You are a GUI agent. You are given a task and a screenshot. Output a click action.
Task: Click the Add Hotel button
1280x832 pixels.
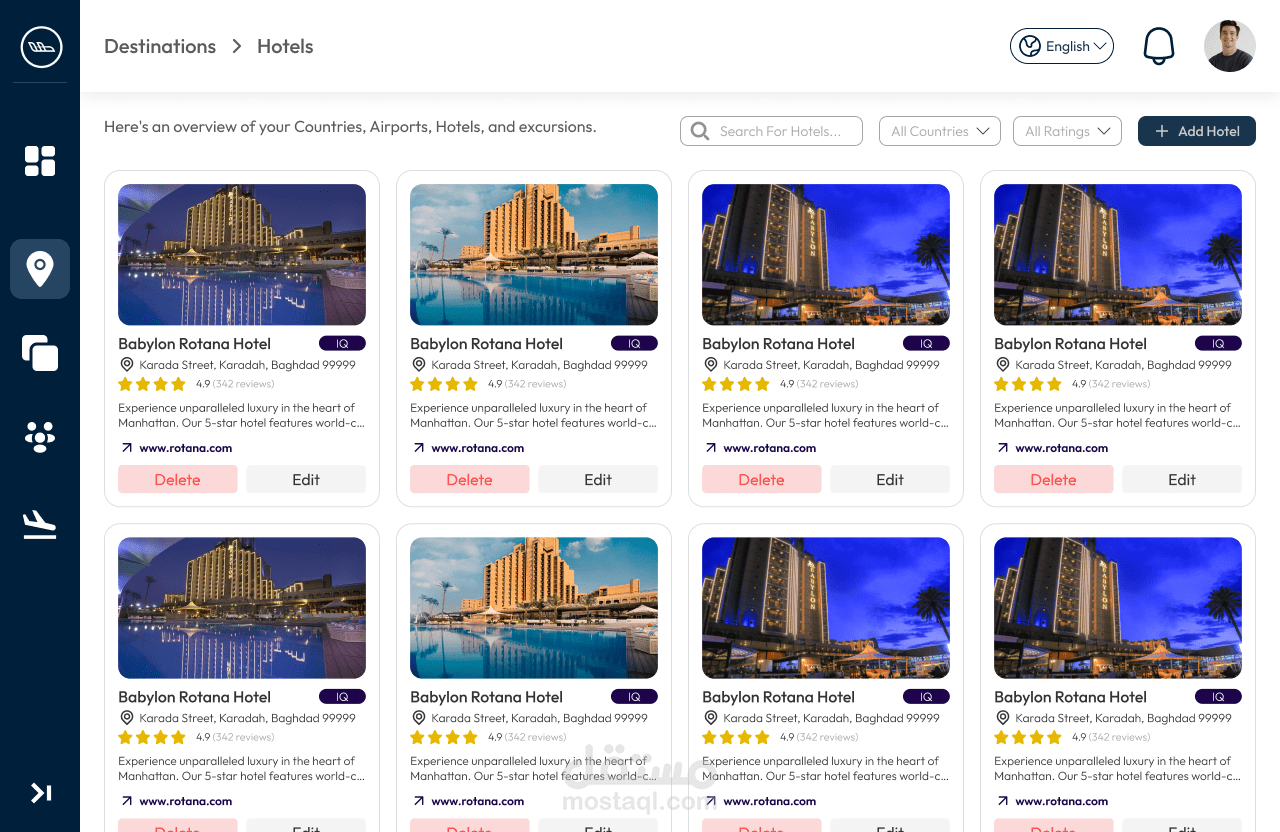coord(1197,131)
